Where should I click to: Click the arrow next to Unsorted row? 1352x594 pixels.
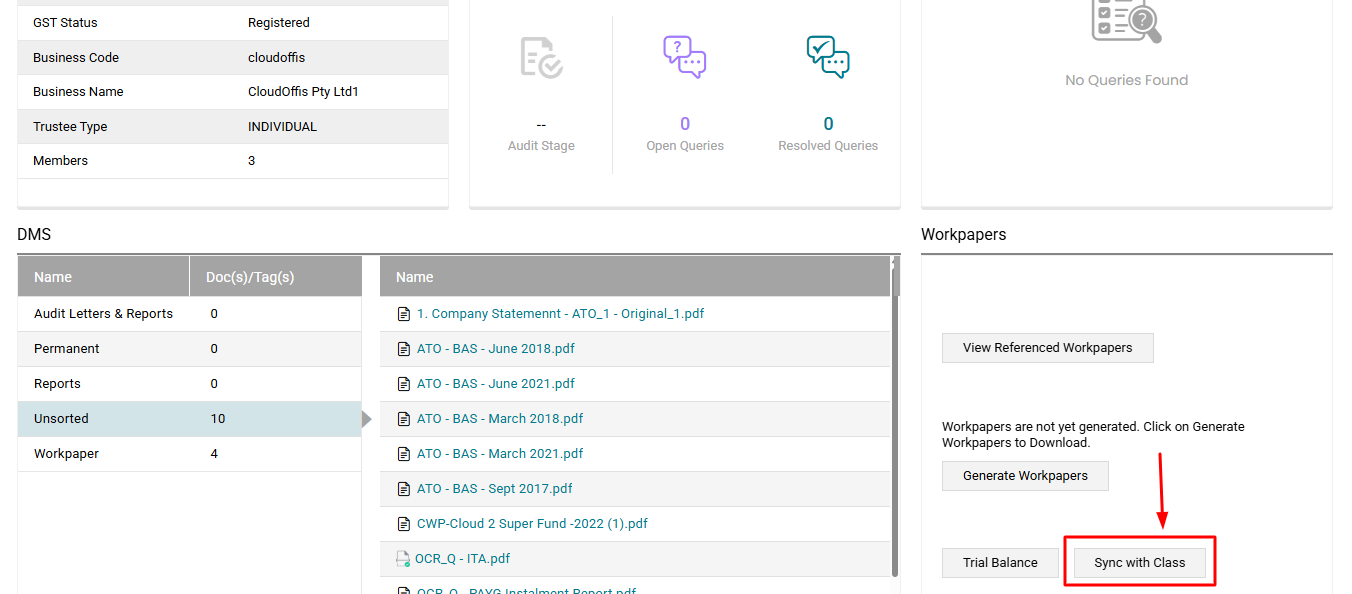tap(366, 419)
